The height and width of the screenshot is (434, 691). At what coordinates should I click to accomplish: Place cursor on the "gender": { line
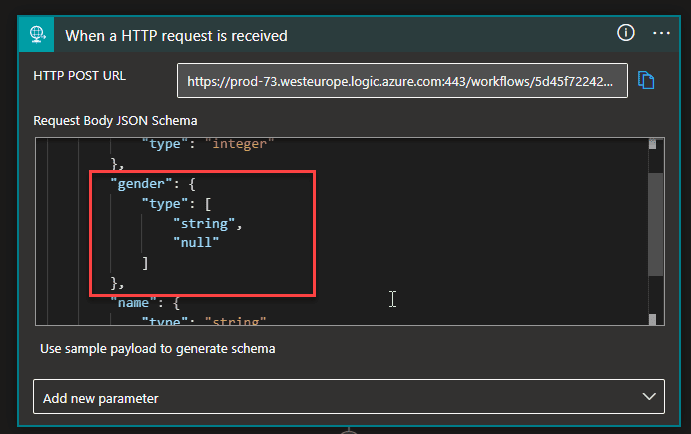tap(152, 183)
